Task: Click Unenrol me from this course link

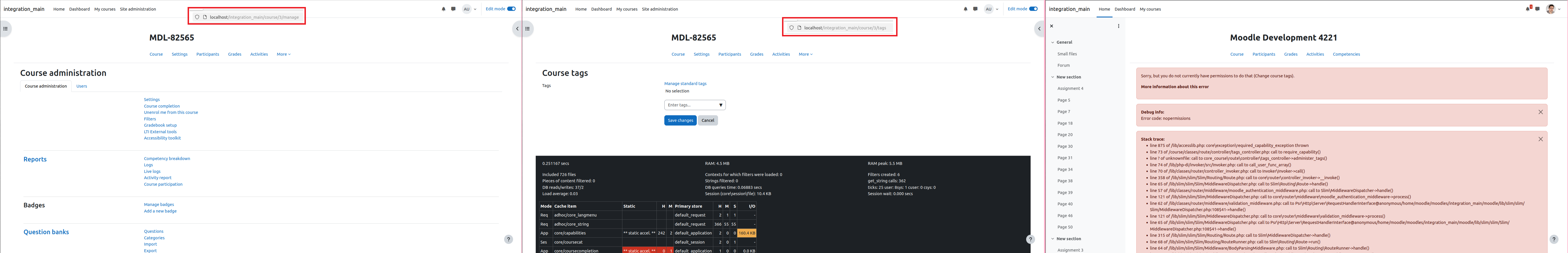Action: point(171,112)
